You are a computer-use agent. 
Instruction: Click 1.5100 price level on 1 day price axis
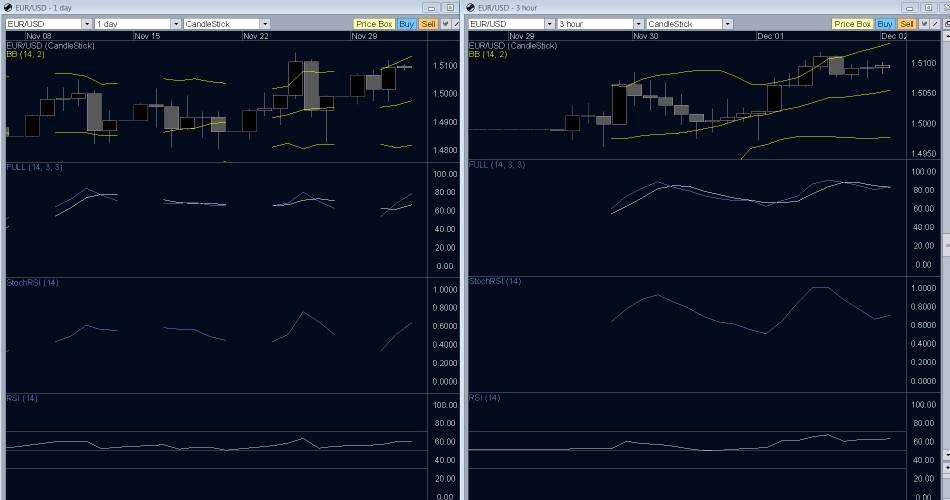point(445,65)
